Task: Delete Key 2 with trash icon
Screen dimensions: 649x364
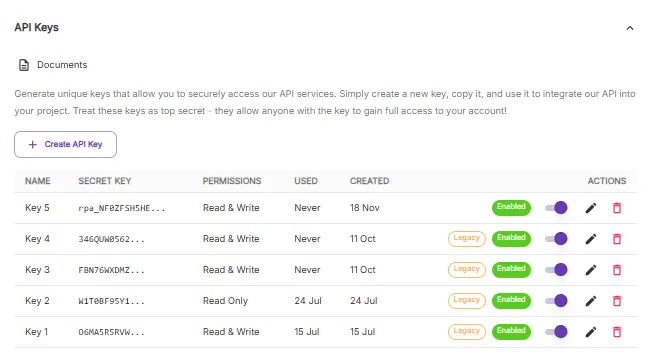Action: [x=617, y=301]
